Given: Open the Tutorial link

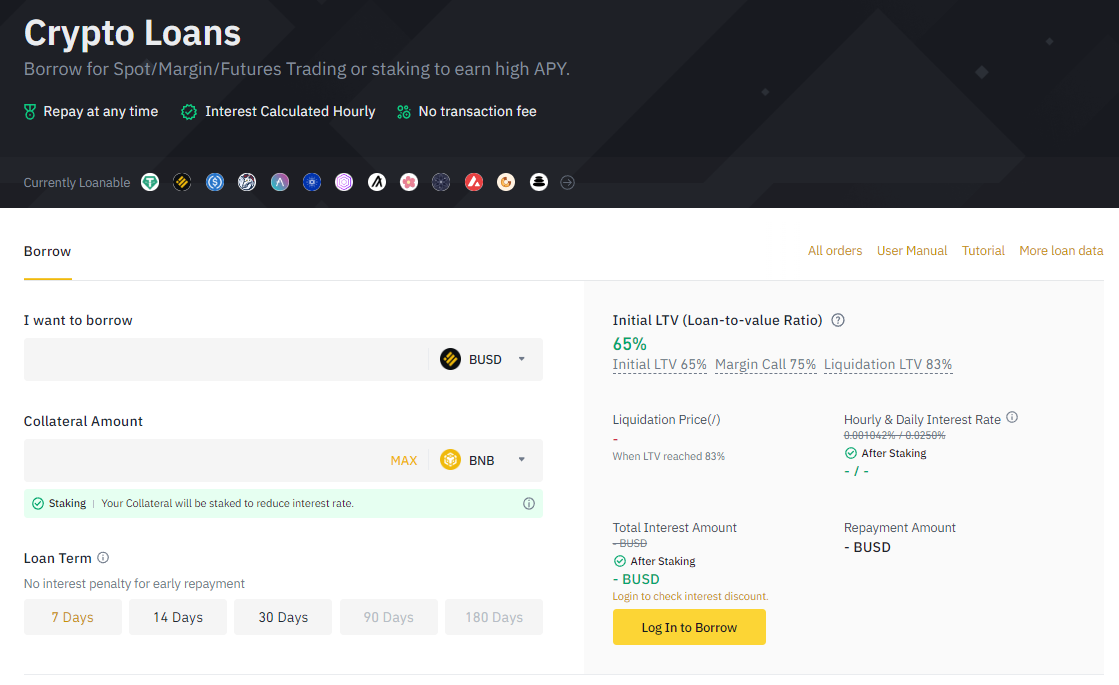Looking at the screenshot, I should click(983, 250).
